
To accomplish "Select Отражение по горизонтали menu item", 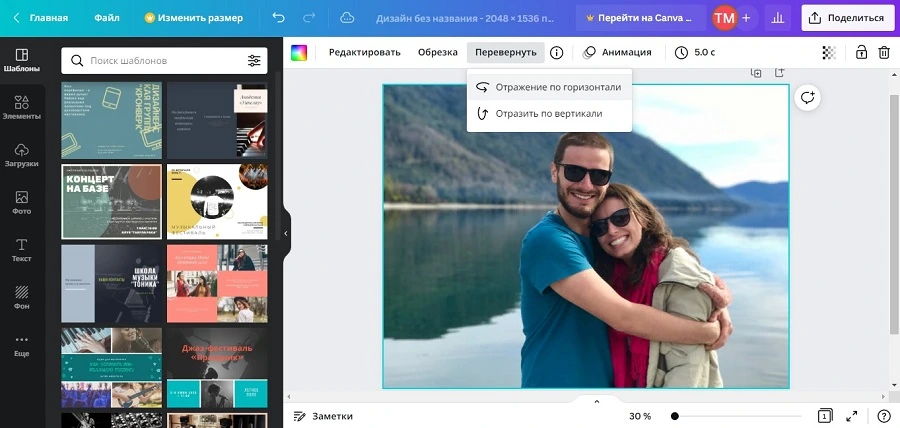I will 549,87.
